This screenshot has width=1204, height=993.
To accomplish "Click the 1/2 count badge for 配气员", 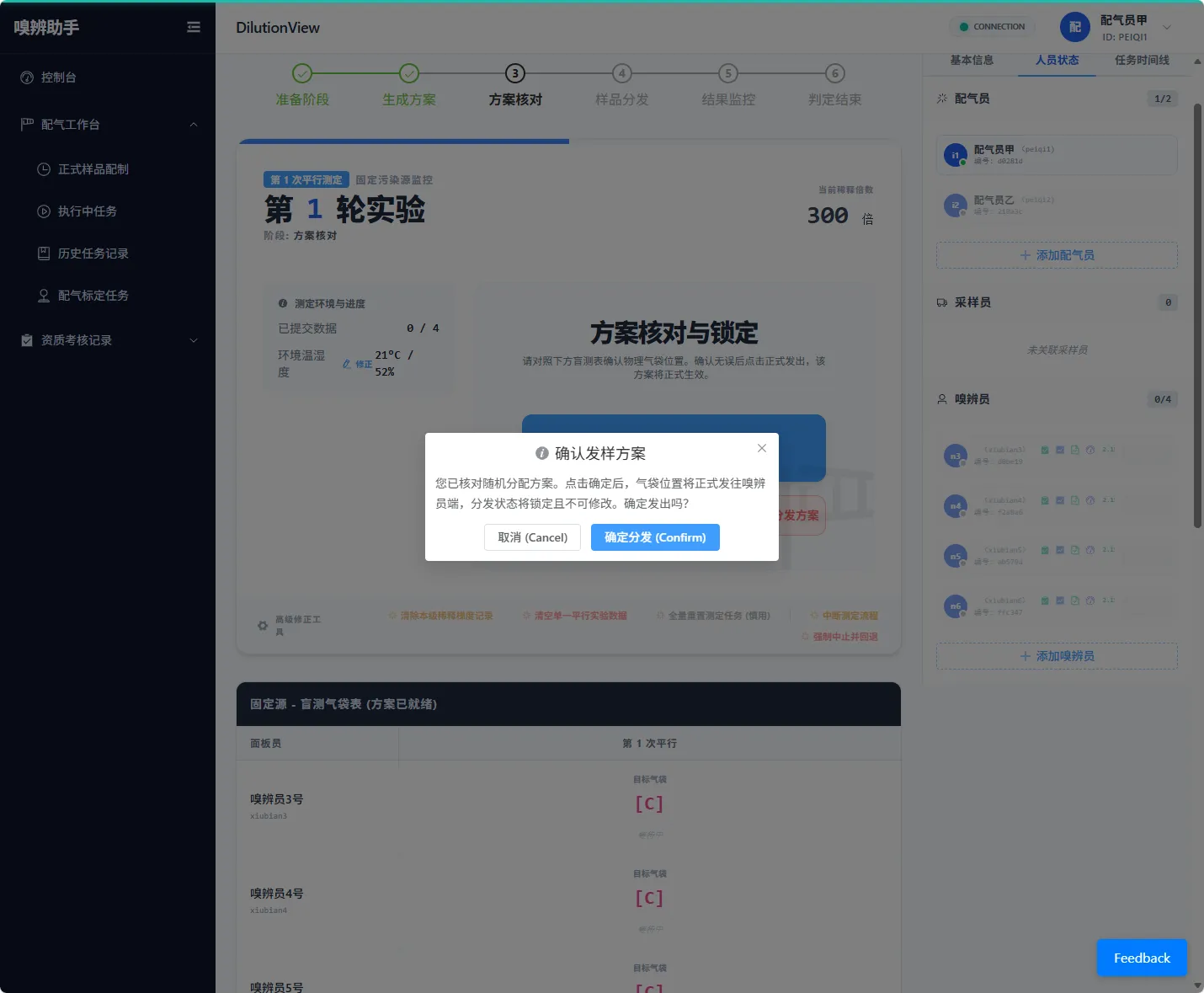I will (x=1163, y=99).
